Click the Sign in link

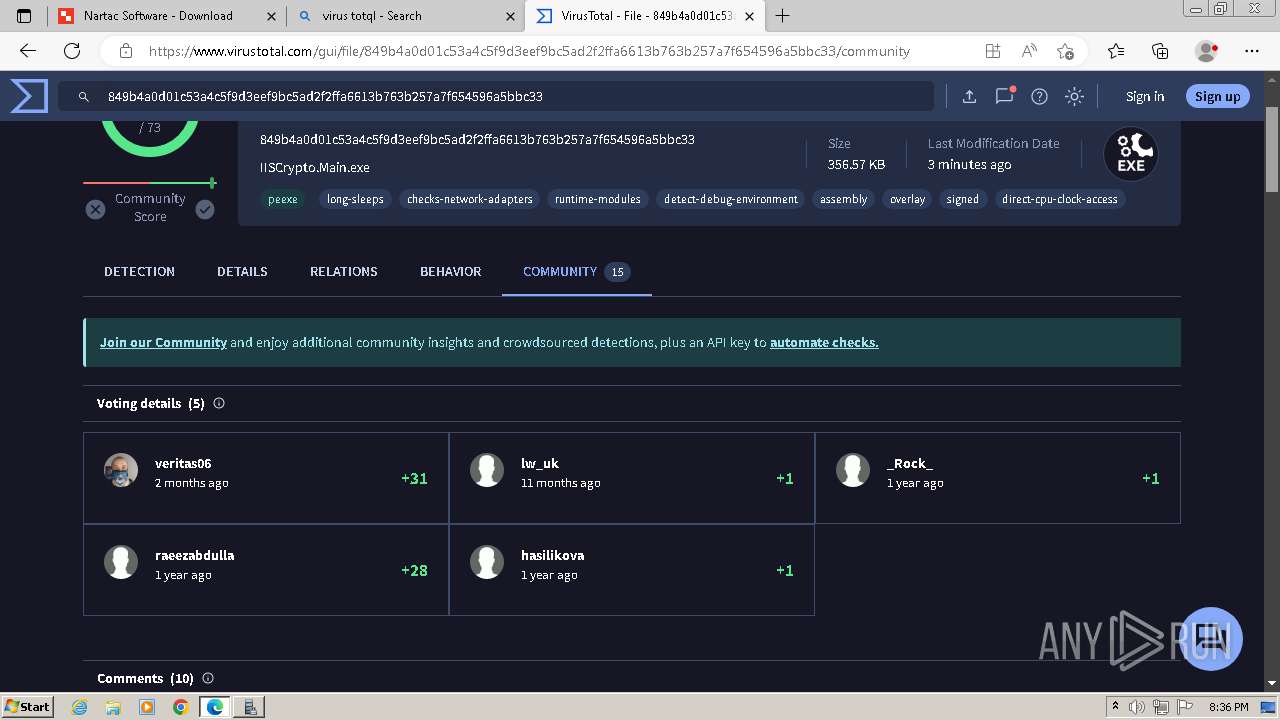[x=1145, y=97]
